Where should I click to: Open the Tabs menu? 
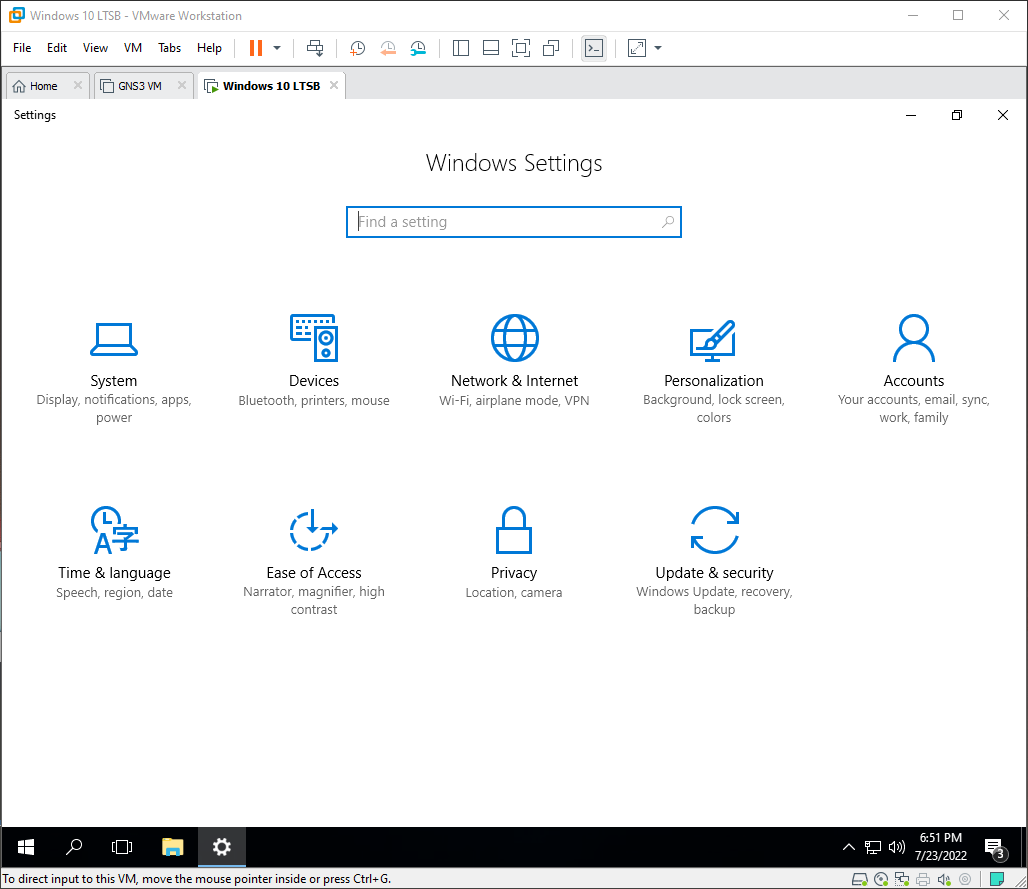[169, 48]
